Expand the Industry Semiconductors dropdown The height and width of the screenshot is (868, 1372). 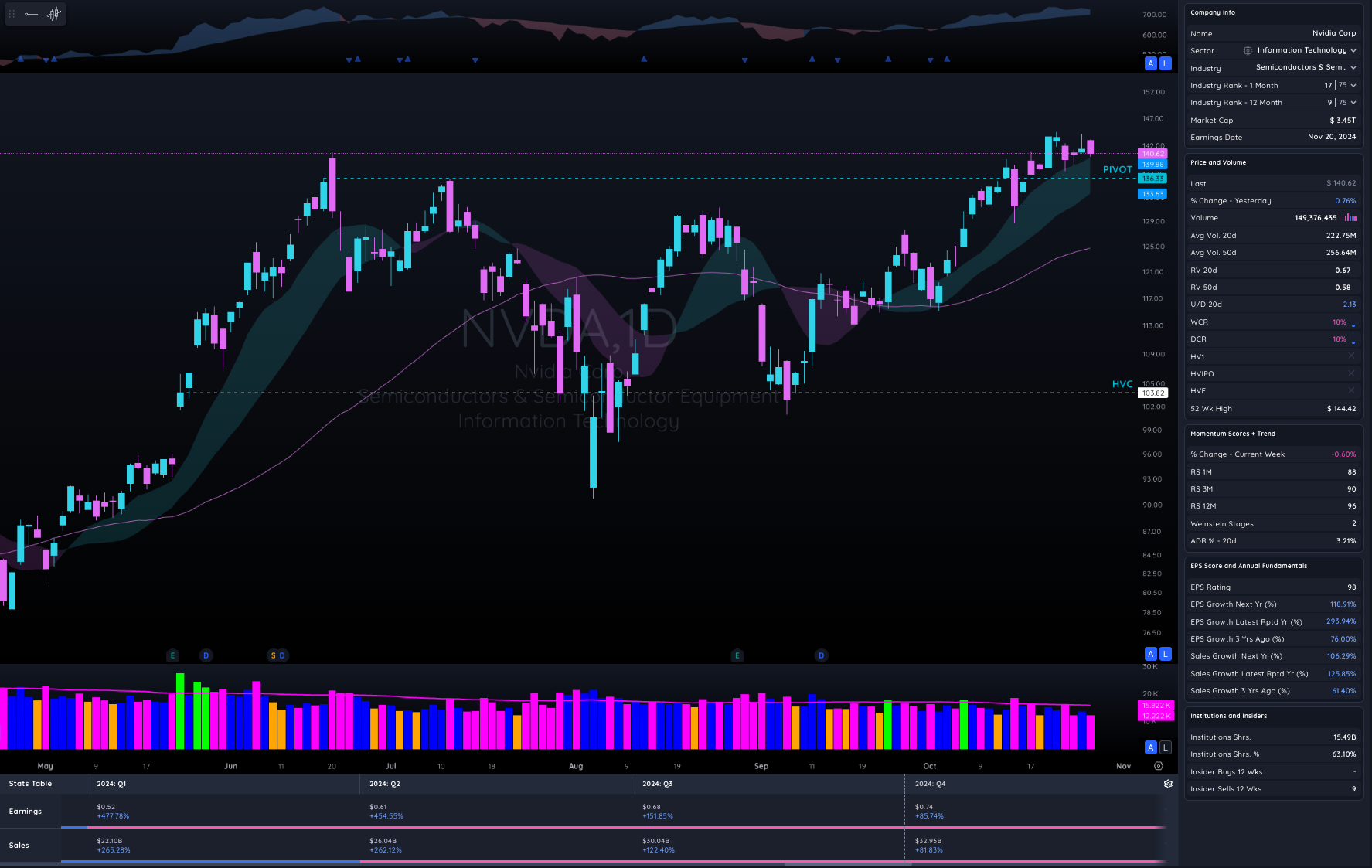tap(1353, 67)
